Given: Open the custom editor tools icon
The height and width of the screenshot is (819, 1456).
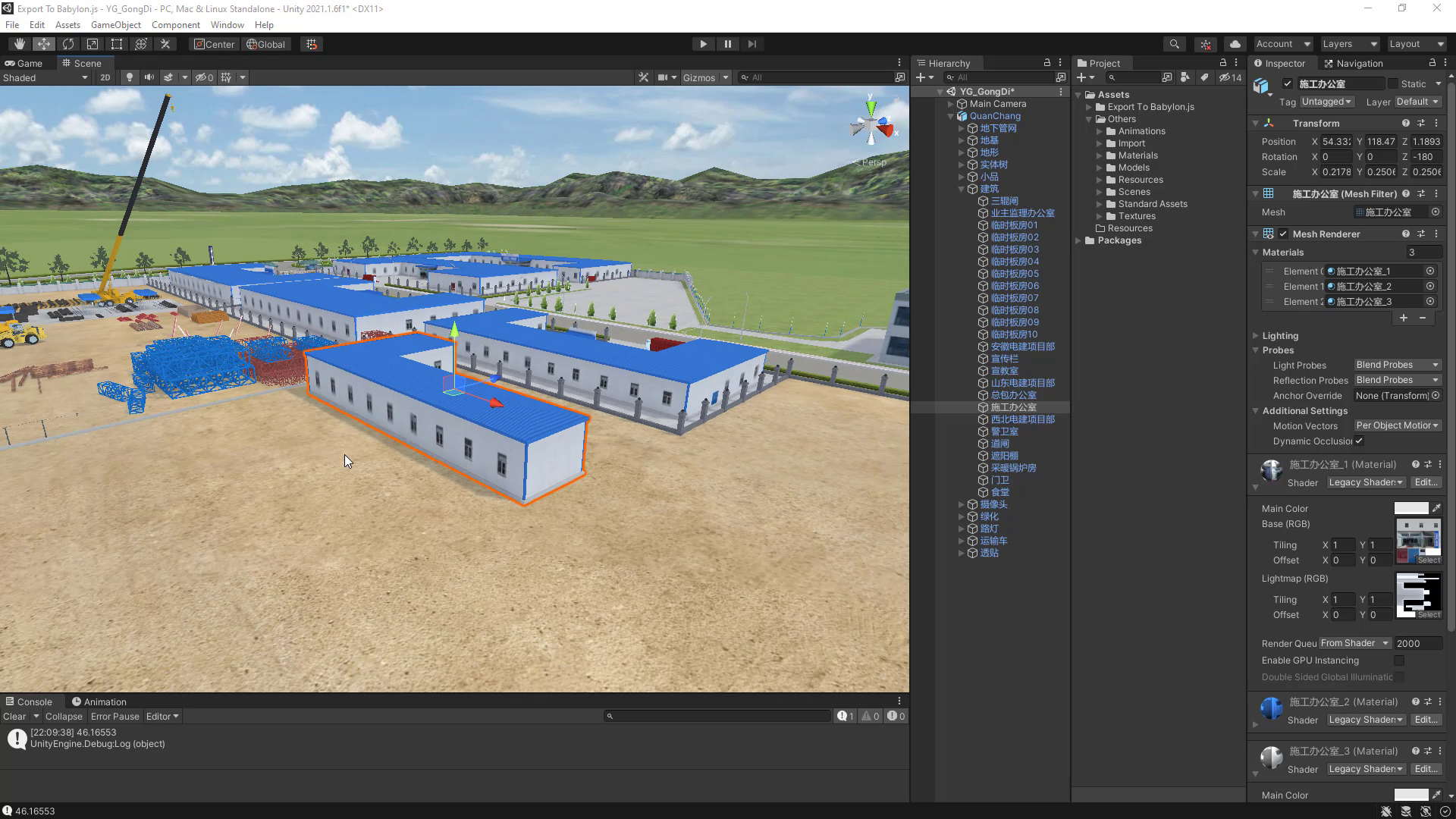Looking at the screenshot, I should (165, 44).
